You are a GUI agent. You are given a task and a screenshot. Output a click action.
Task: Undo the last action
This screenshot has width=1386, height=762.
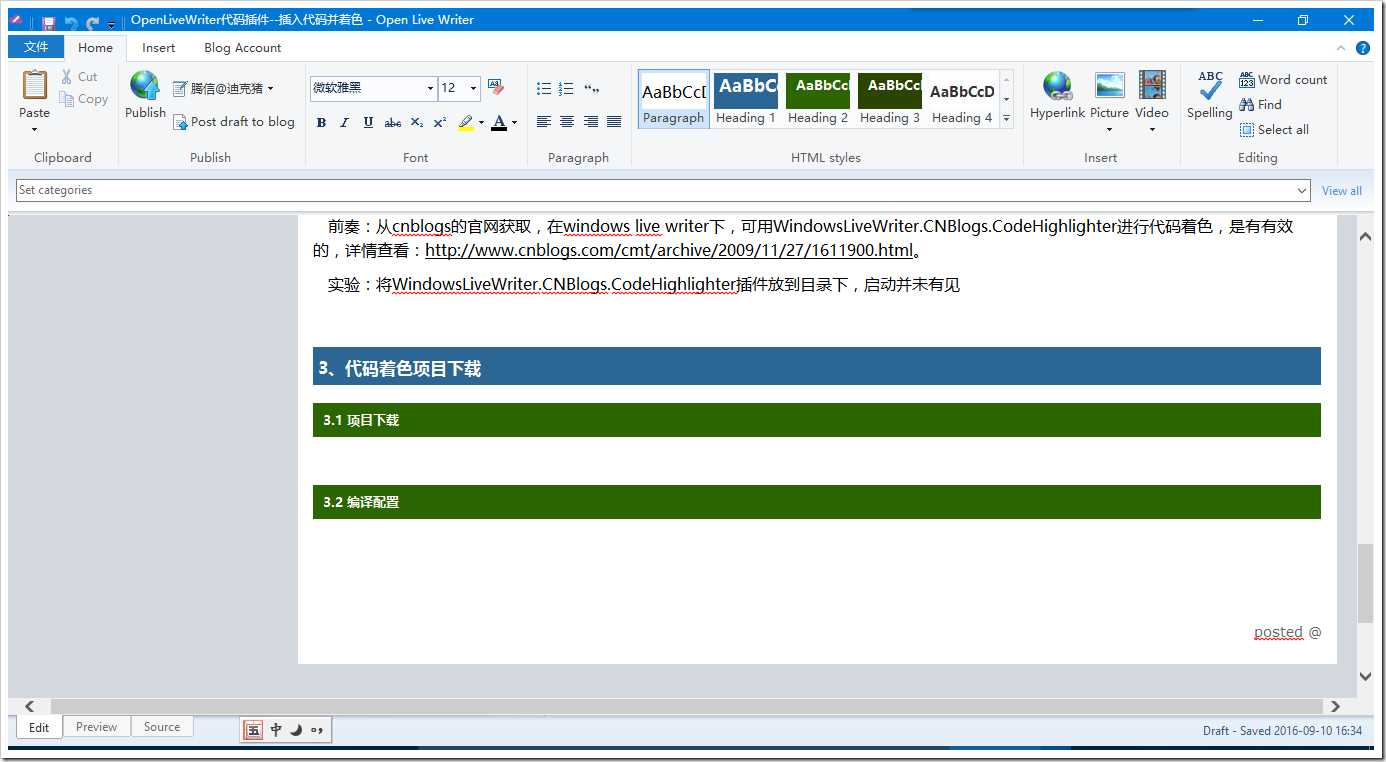pyautogui.click(x=71, y=22)
